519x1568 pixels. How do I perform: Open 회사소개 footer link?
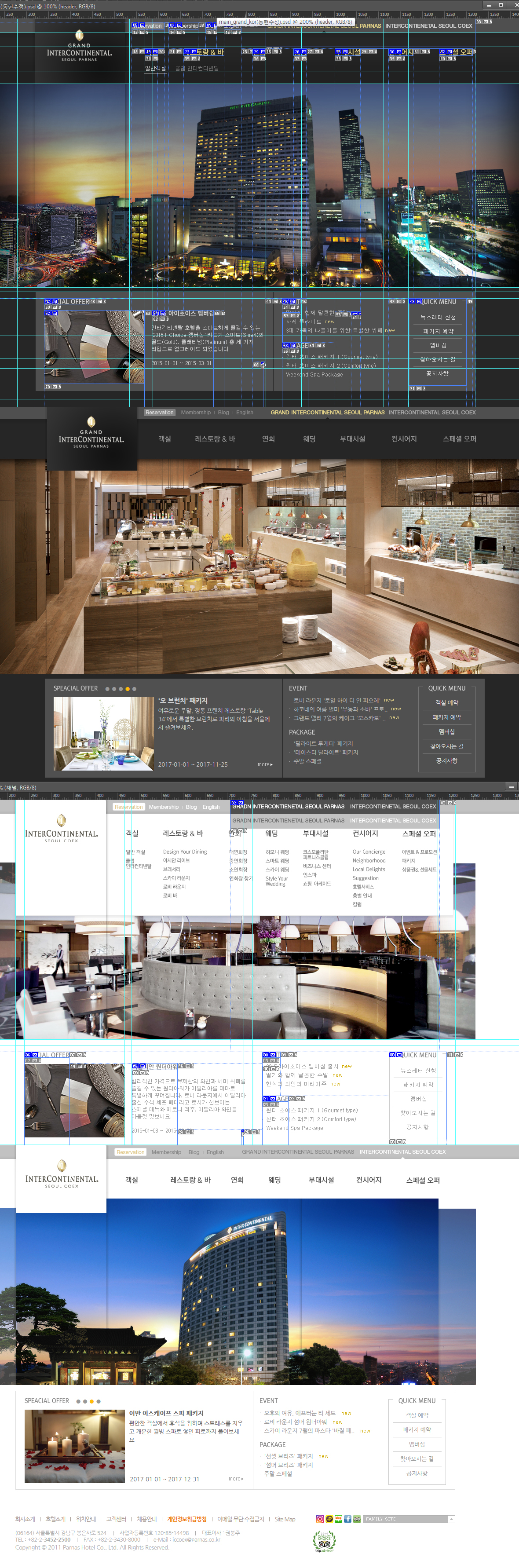(x=25, y=1519)
